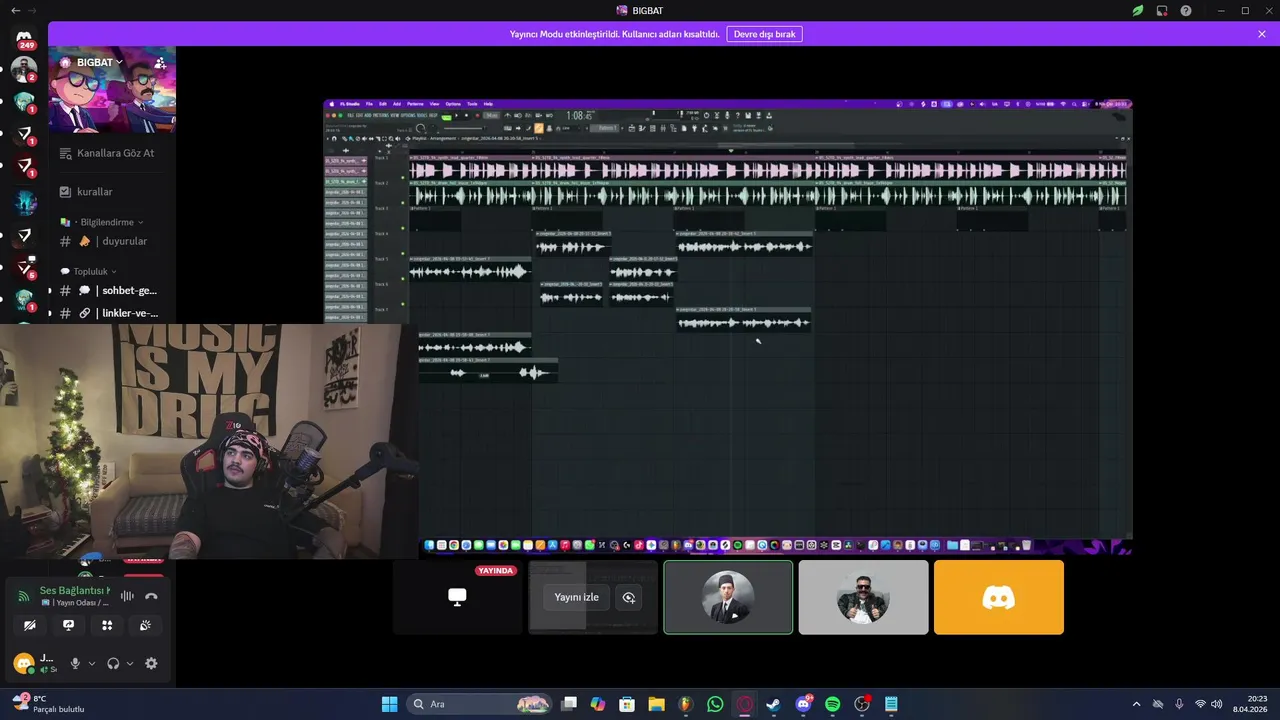Open File Explorer from the taskbar
The image size is (1280, 720).
tap(656, 704)
